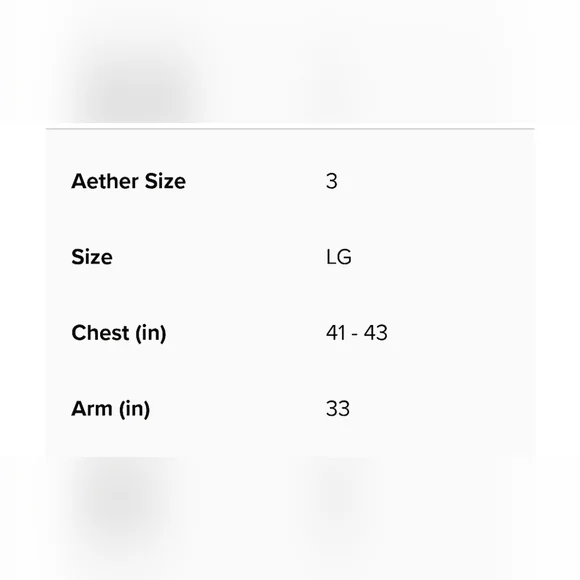The height and width of the screenshot is (580, 580).
Task: Select the LG size value
Action: [x=338, y=257]
